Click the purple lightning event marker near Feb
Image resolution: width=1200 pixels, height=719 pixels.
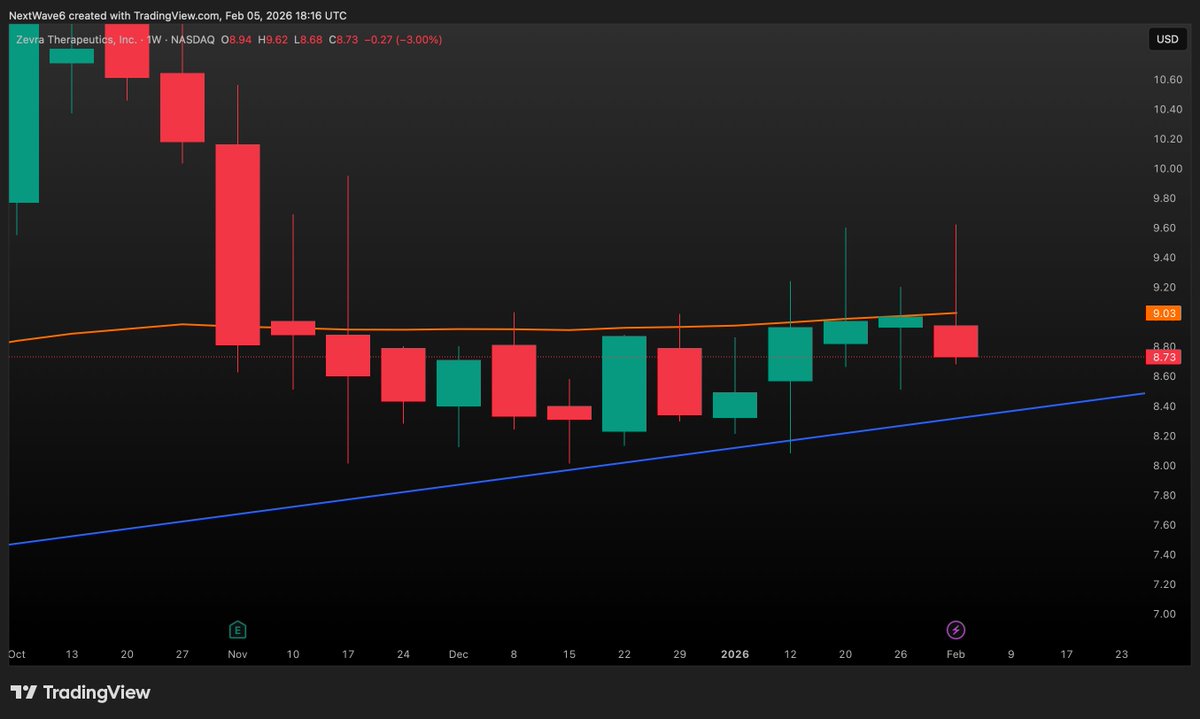(955, 630)
